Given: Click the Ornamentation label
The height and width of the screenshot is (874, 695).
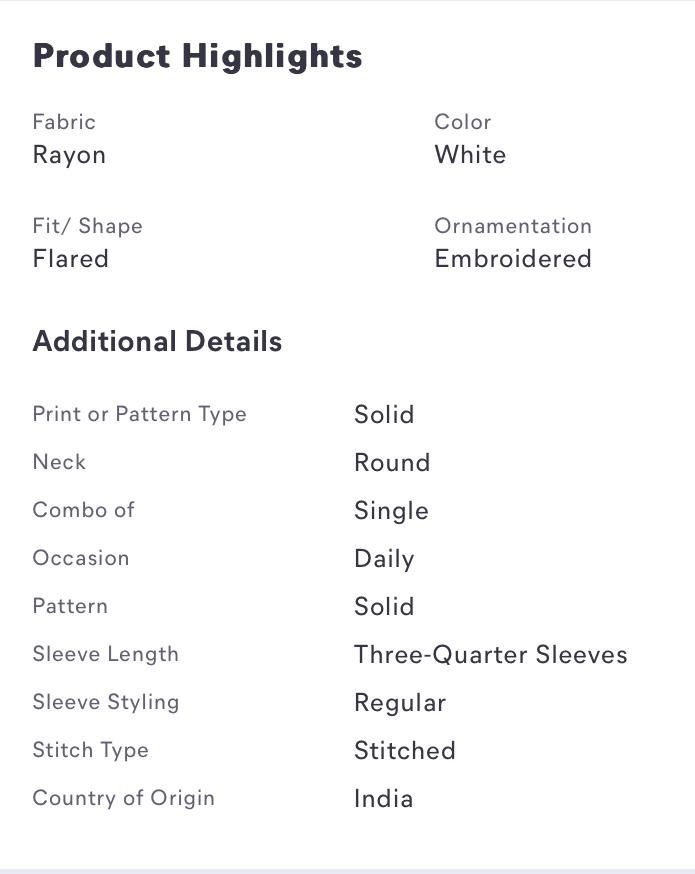Looking at the screenshot, I should point(513,226).
